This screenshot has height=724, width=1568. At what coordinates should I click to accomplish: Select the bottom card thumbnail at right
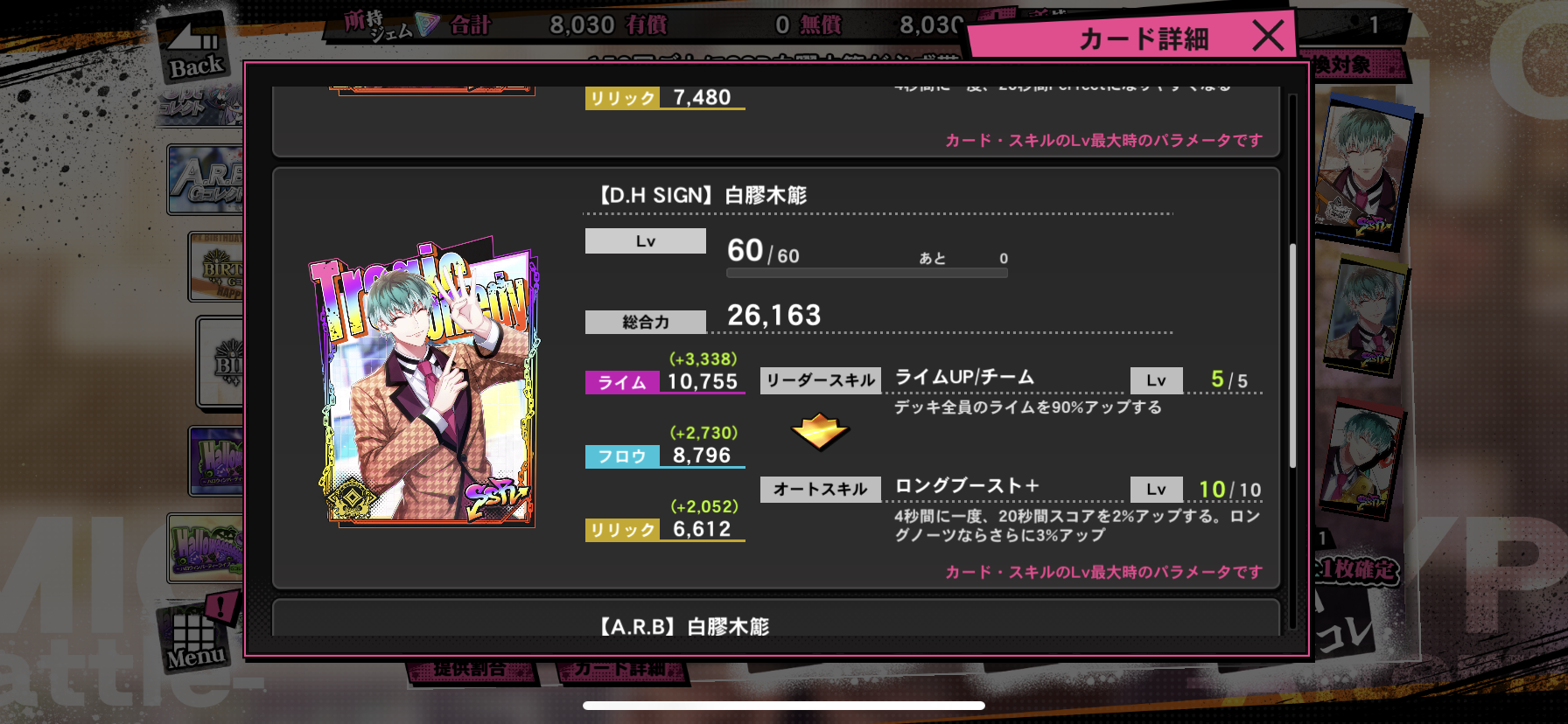1361,459
